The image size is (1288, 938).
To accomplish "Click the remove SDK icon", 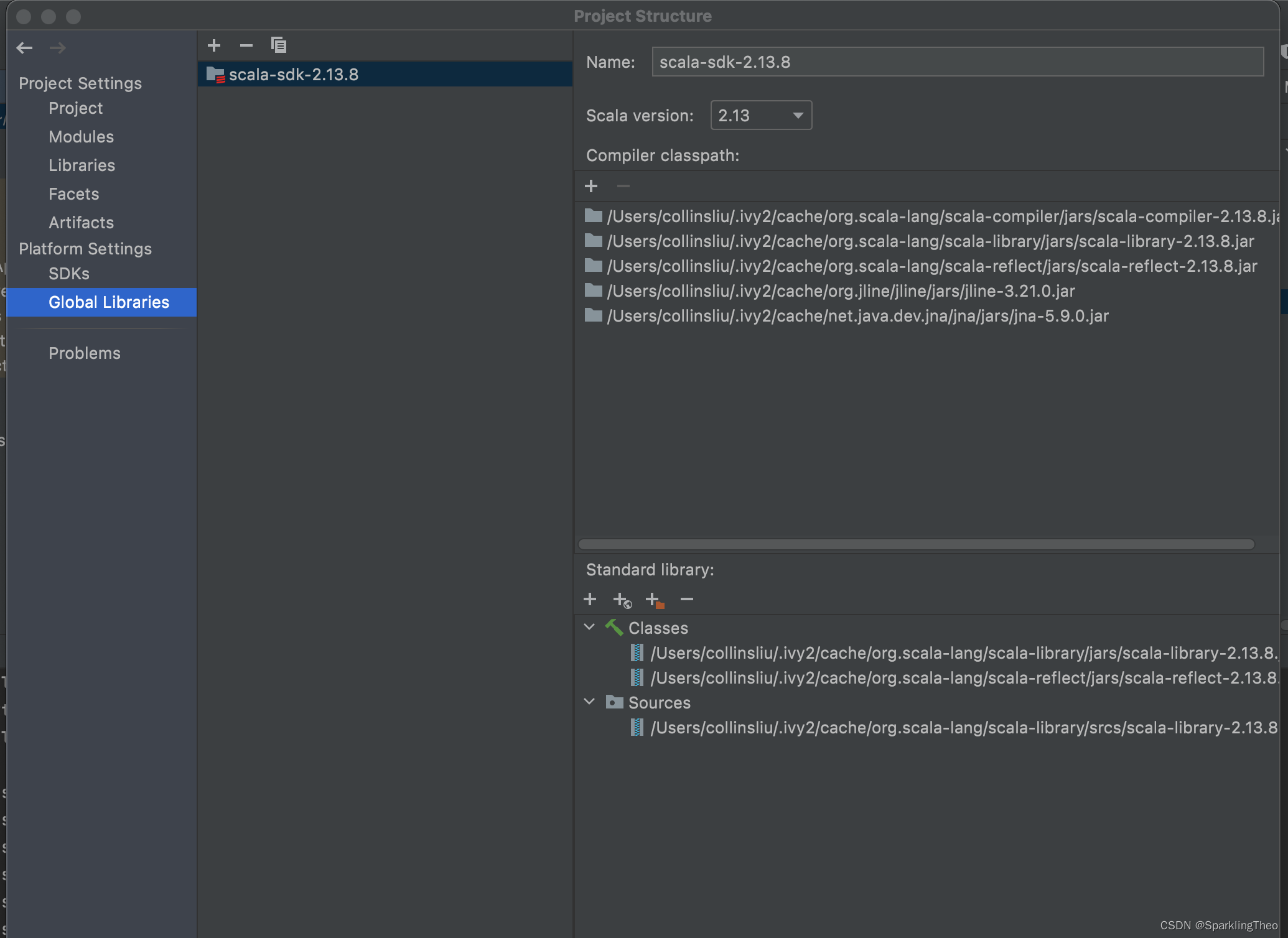I will click(245, 44).
